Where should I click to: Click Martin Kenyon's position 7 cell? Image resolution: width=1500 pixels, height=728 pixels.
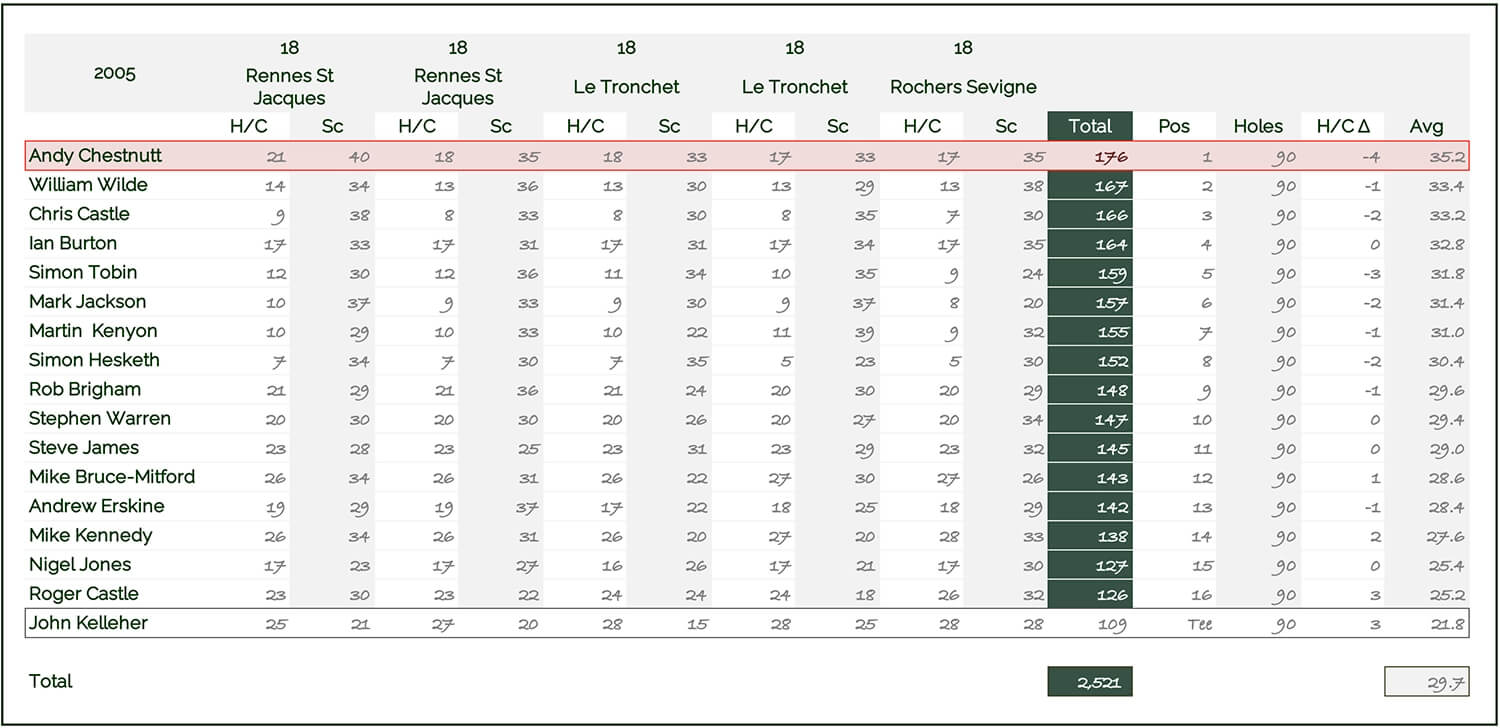1205,332
